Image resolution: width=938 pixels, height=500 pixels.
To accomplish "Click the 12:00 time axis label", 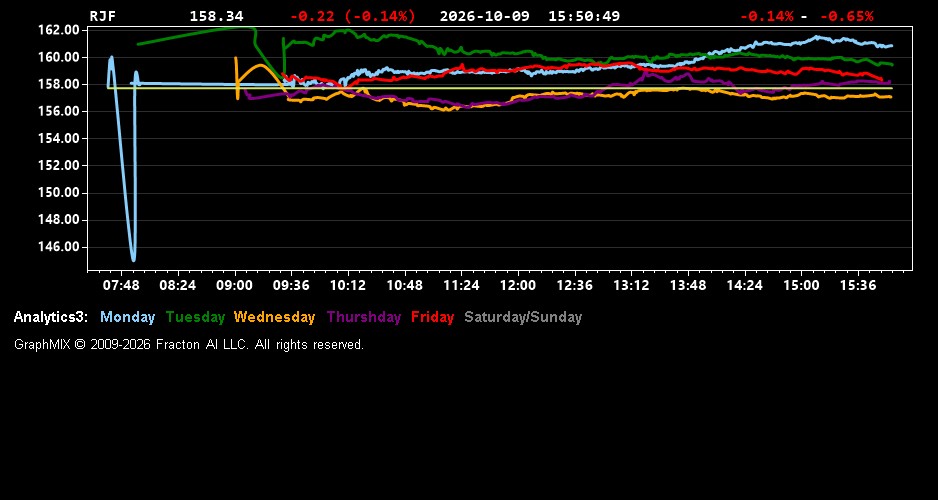I will click(518, 285).
